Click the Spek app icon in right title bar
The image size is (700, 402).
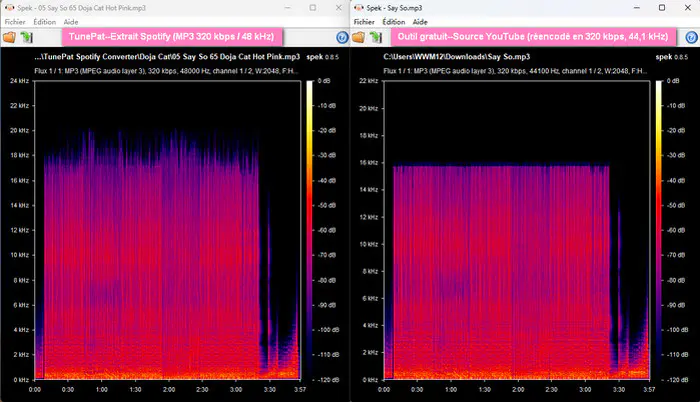(358, 8)
